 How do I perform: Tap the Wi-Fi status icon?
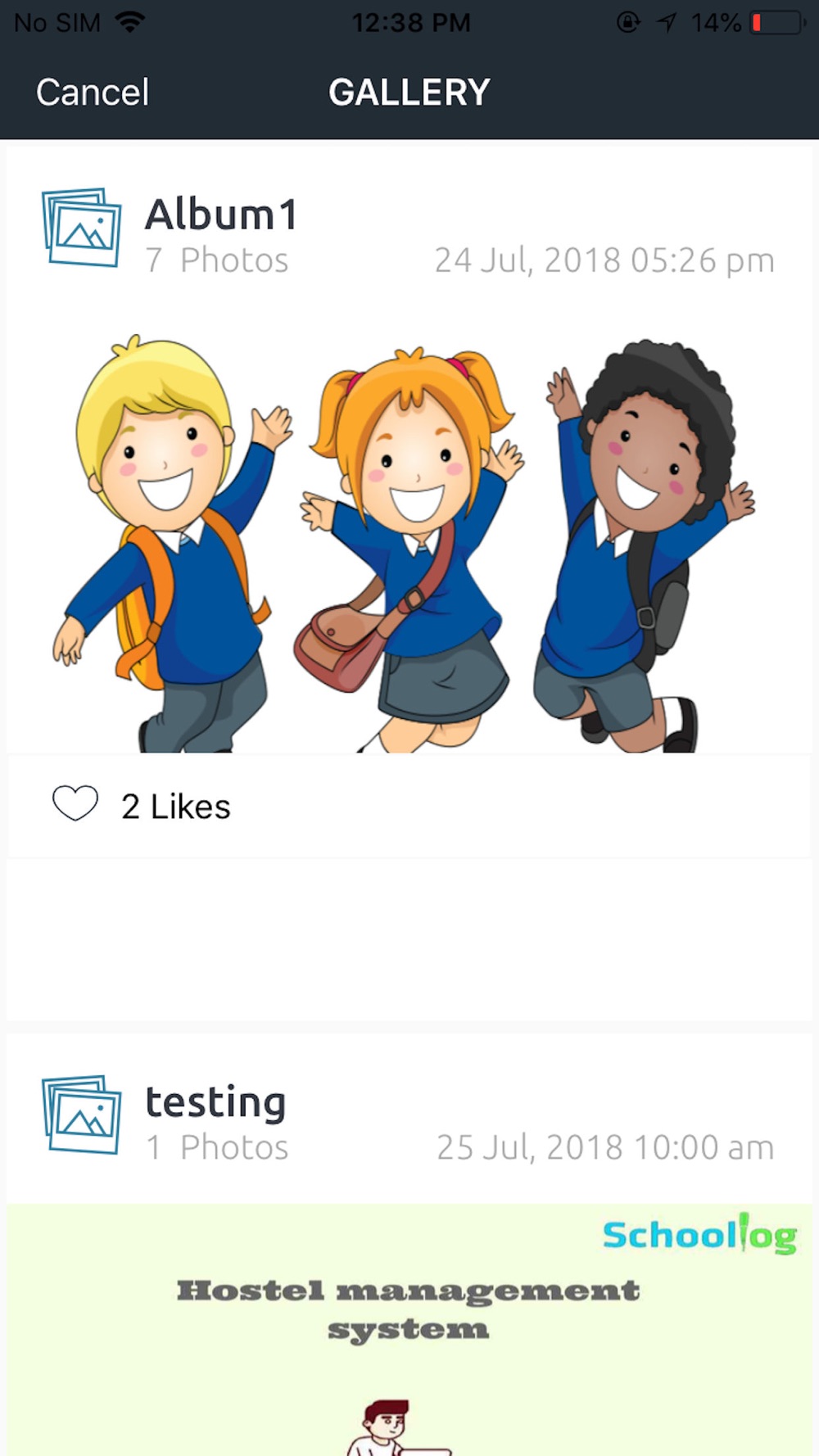pyautogui.click(x=129, y=22)
